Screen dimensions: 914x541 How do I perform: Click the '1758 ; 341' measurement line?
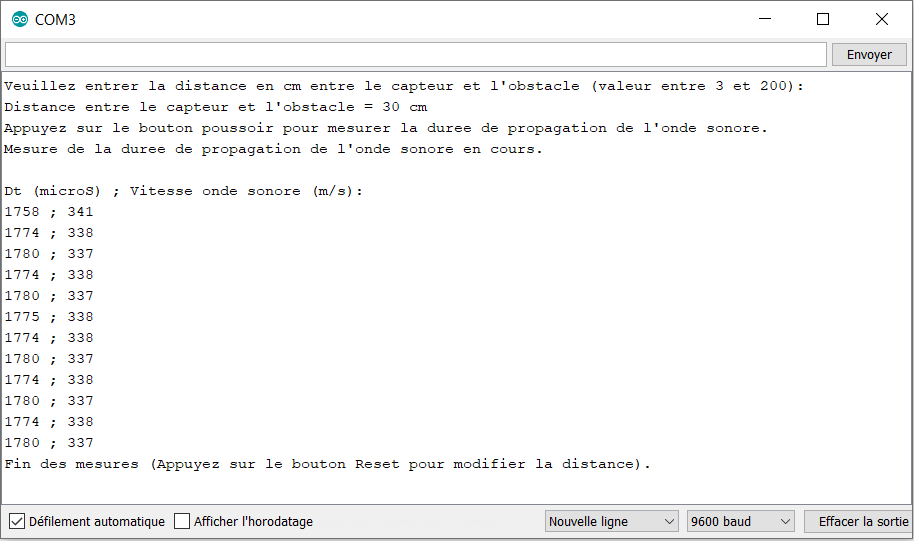49,212
